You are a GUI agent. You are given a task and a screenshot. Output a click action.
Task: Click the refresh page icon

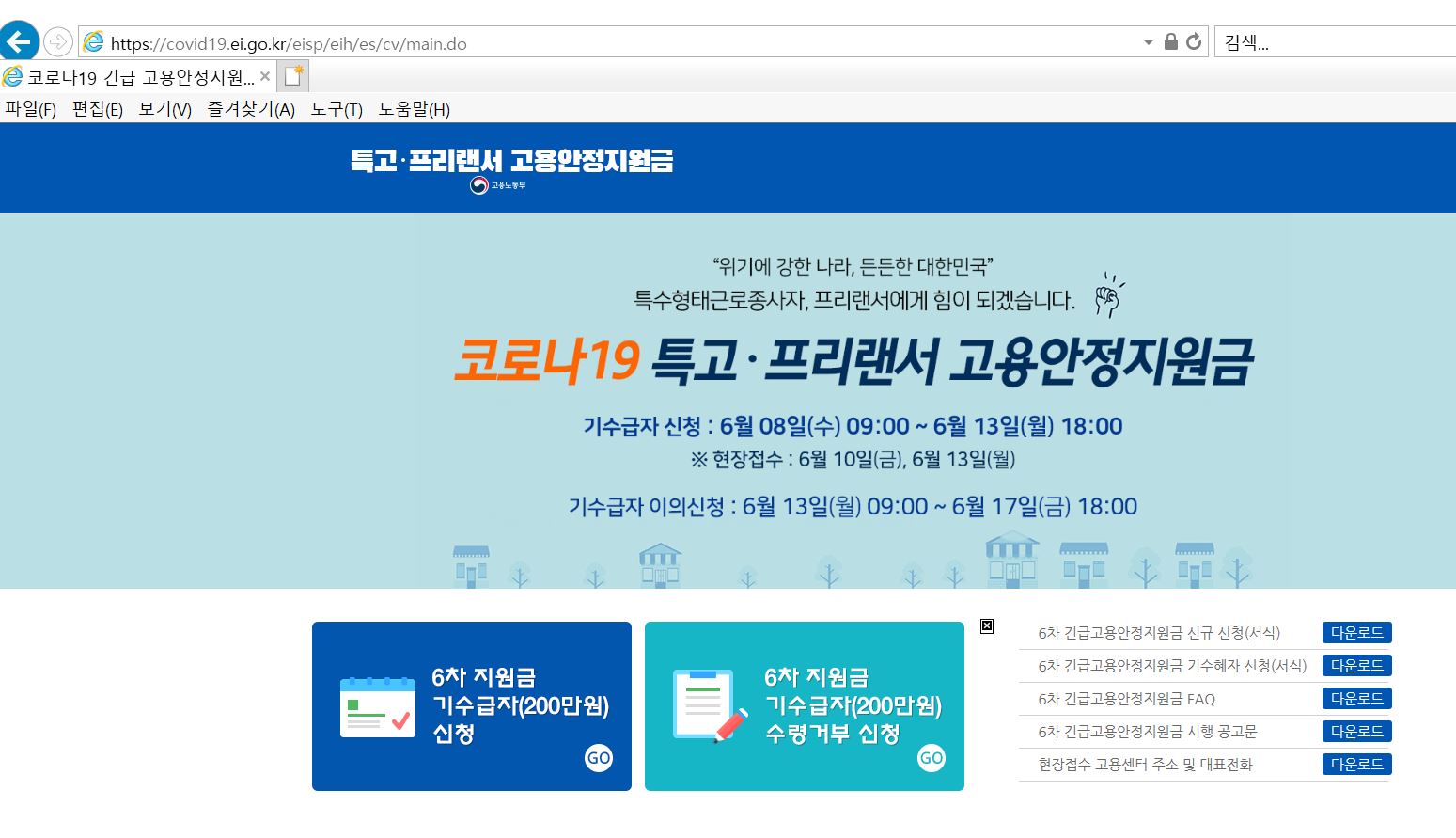click(x=1192, y=41)
